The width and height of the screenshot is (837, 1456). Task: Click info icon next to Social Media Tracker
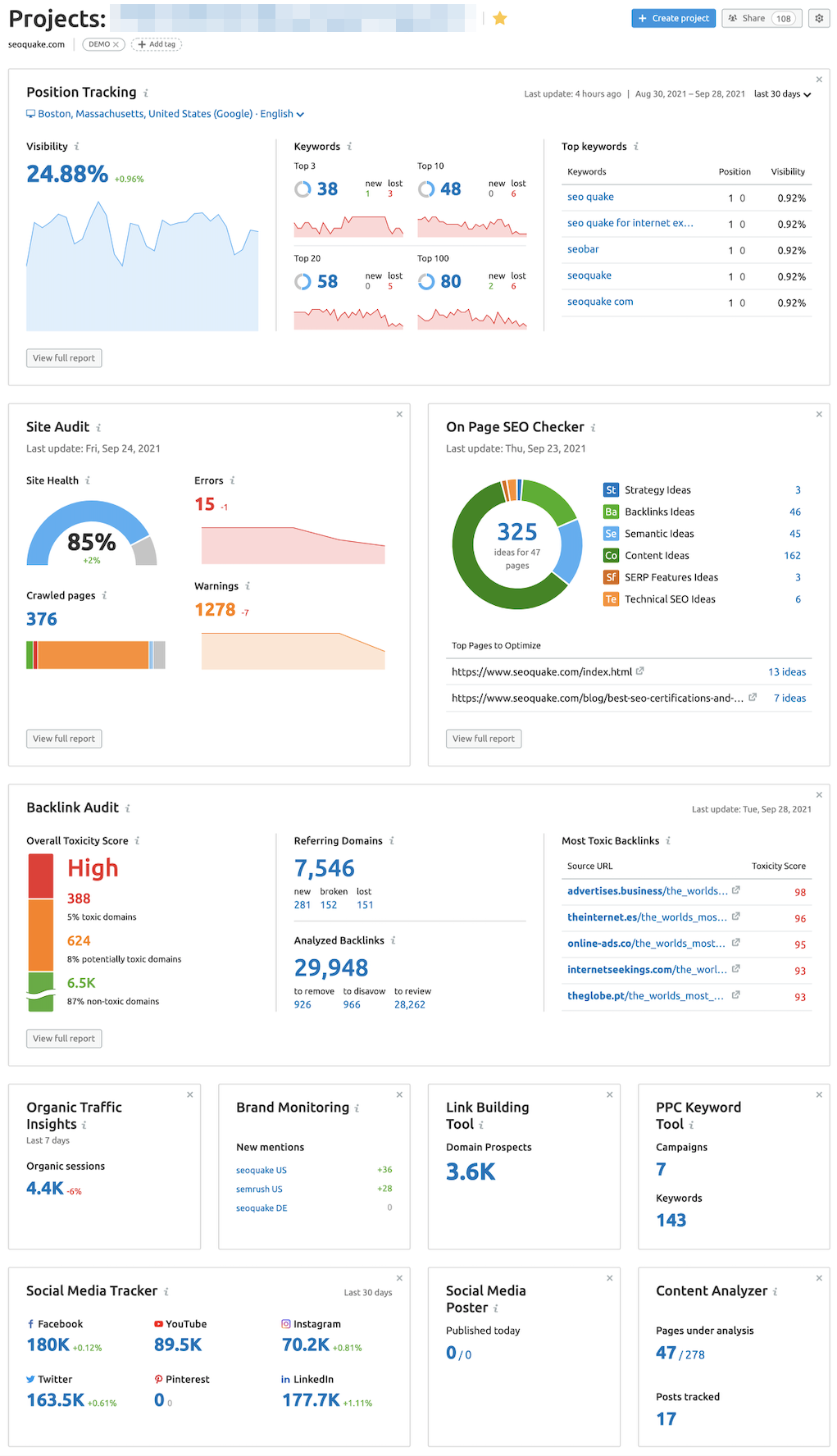(166, 1291)
